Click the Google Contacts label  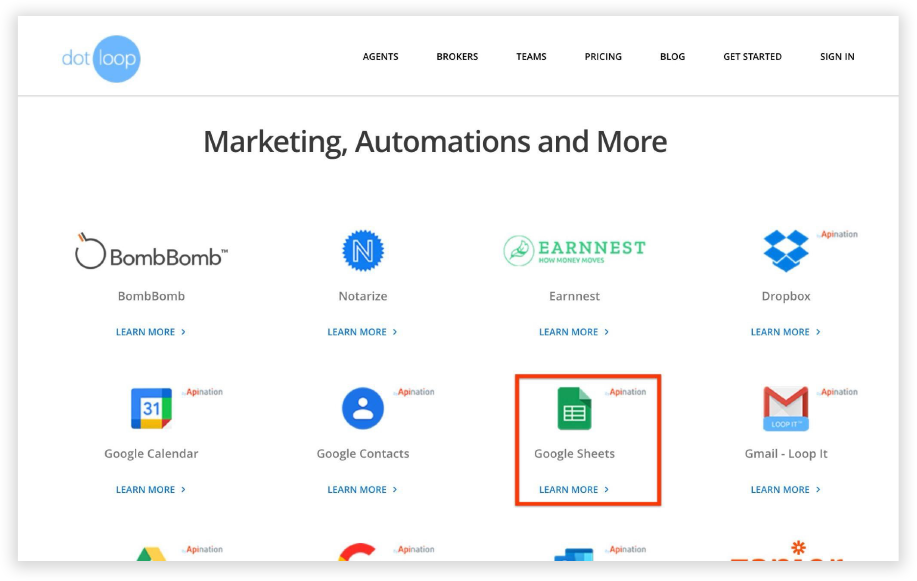(x=363, y=453)
